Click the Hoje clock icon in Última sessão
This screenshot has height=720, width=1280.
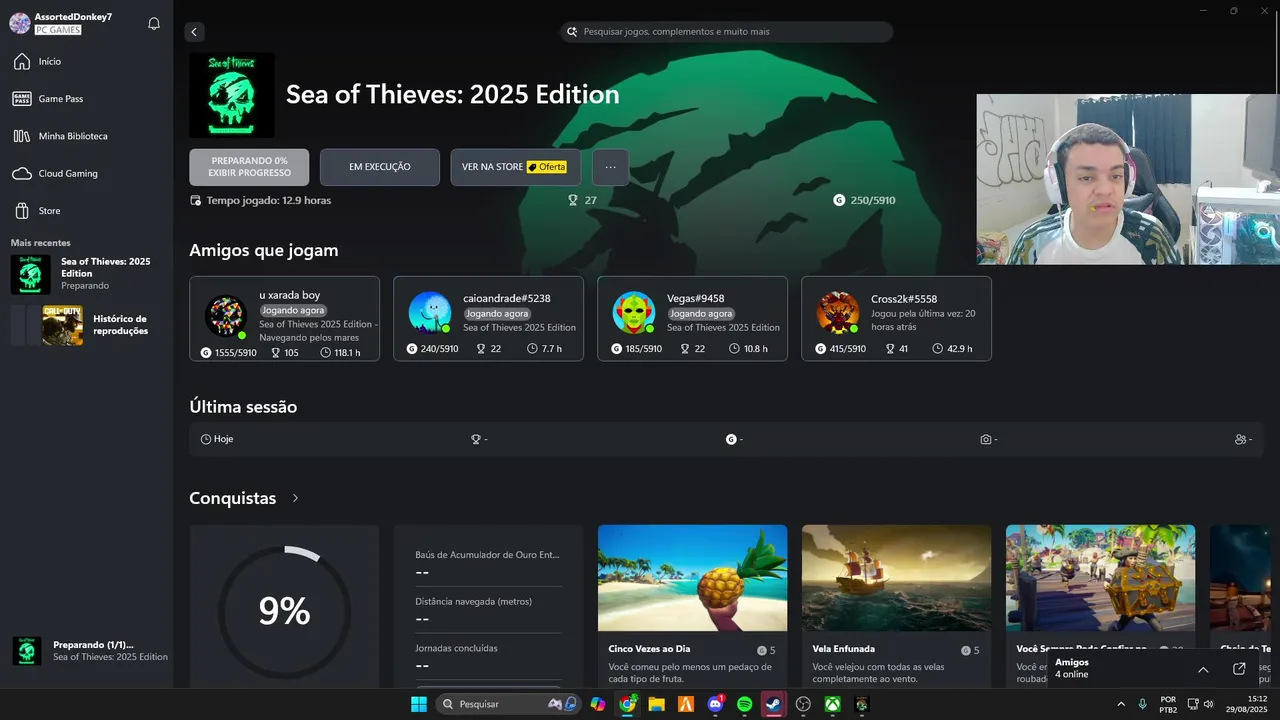click(206, 439)
